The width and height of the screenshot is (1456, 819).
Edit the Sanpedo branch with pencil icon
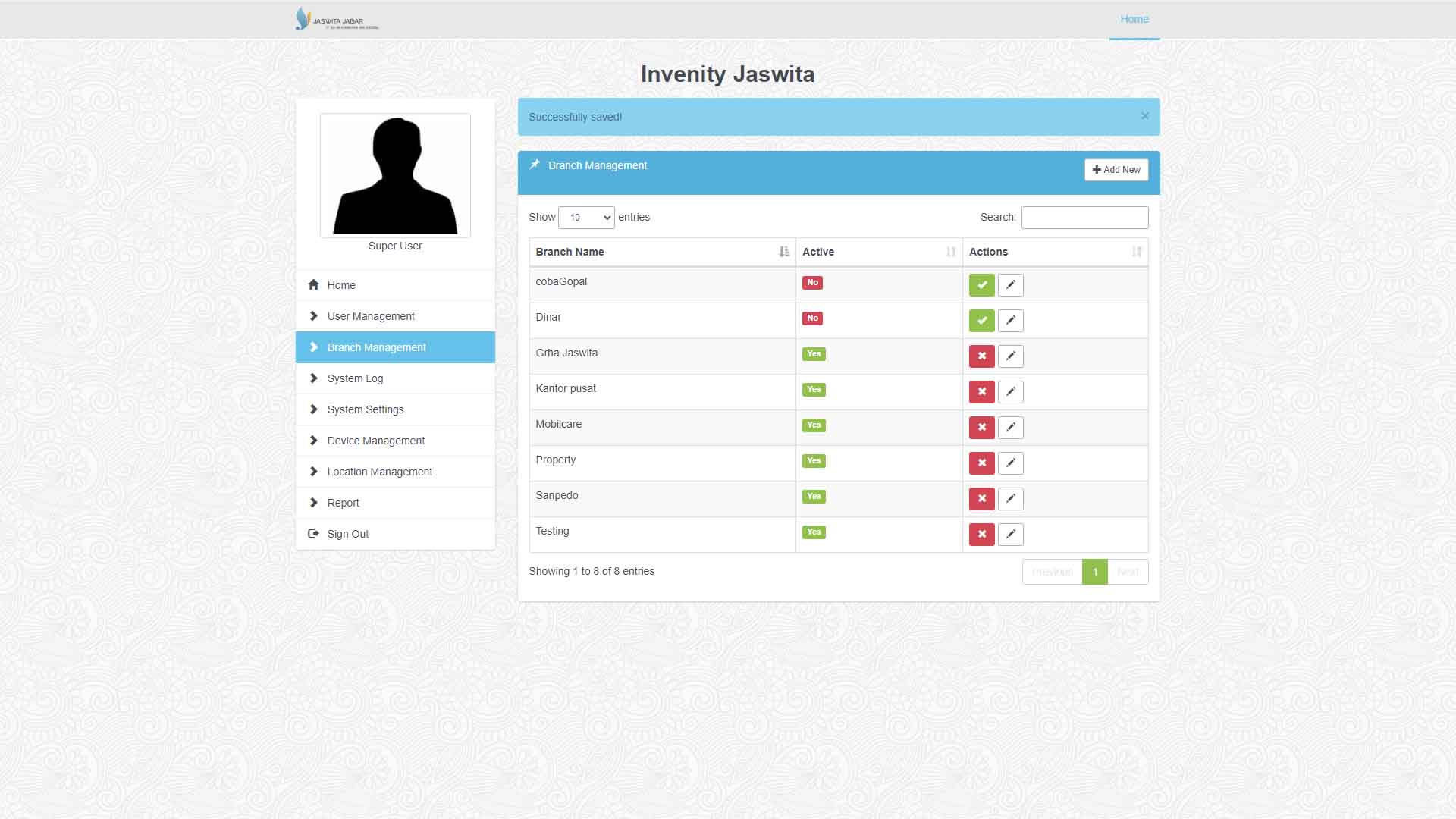[x=1010, y=499]
